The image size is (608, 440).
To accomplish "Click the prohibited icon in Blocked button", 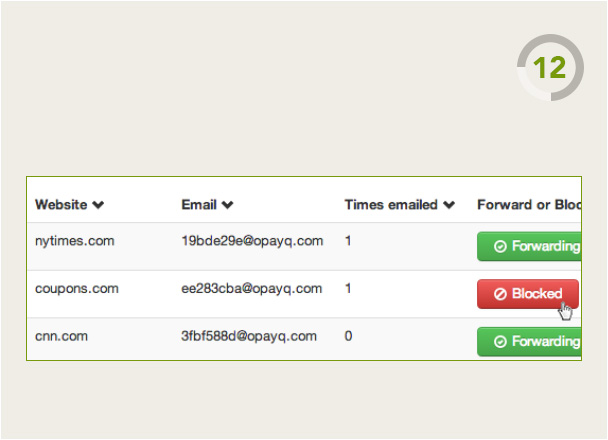I will point(500,294).
